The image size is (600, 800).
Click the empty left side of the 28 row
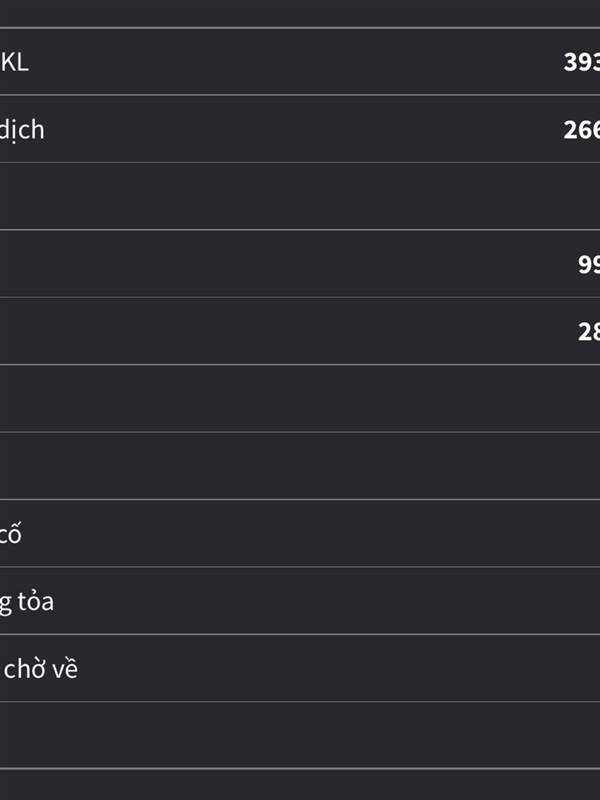click(150, 331)
